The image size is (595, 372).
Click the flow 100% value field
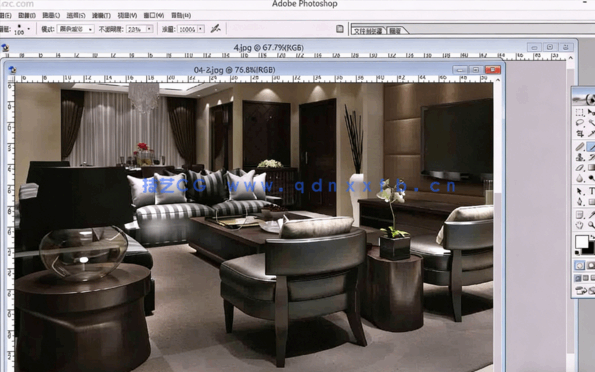tap(187, 29)
